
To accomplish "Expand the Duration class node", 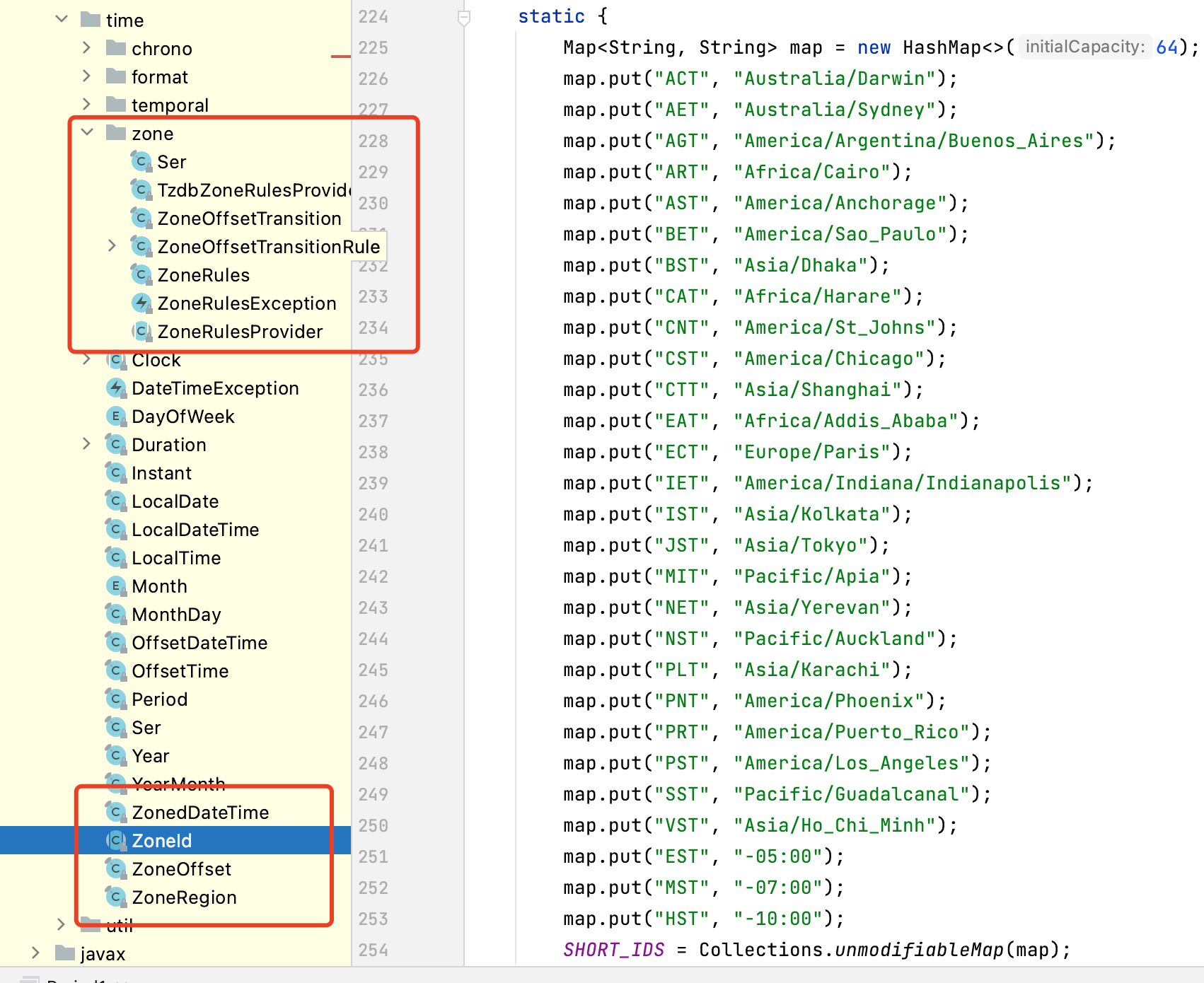I will 87,444.
